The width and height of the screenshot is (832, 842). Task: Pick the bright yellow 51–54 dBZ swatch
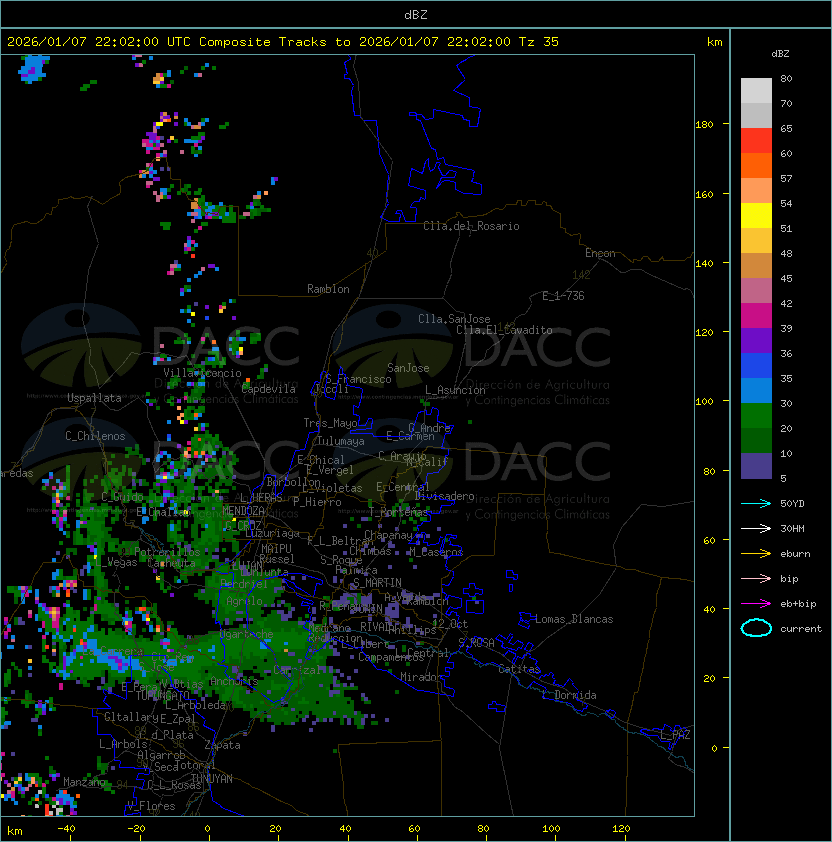click(x=756, y=215)
